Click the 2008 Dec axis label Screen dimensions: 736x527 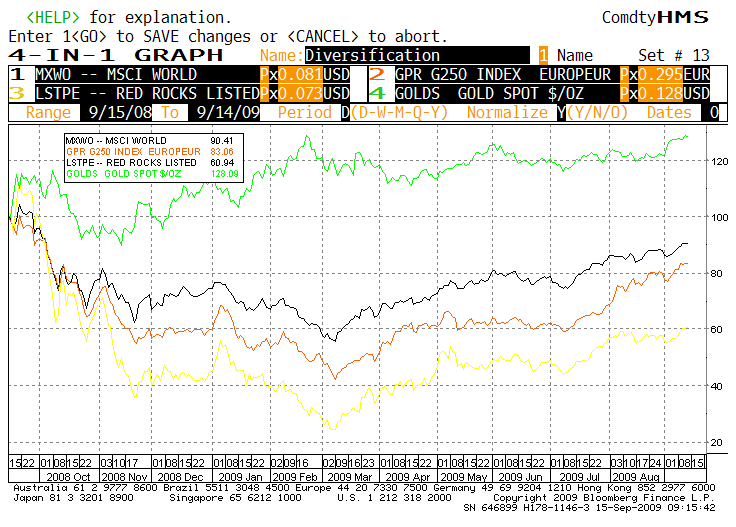180,477
